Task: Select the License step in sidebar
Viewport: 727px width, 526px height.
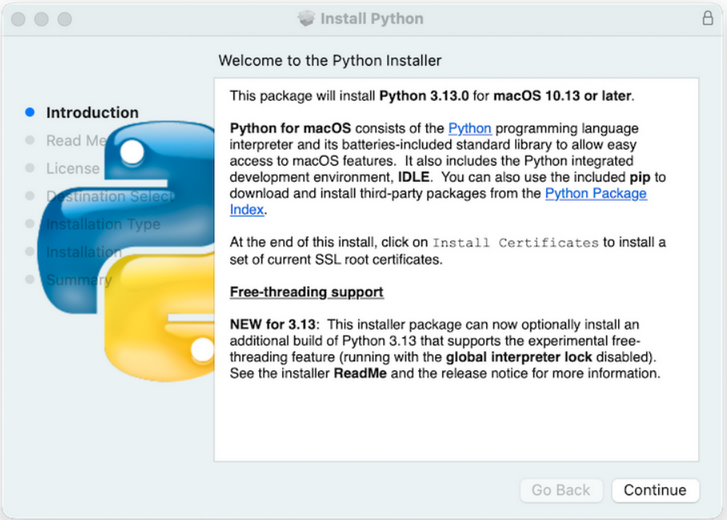Action: coord(73,168)
